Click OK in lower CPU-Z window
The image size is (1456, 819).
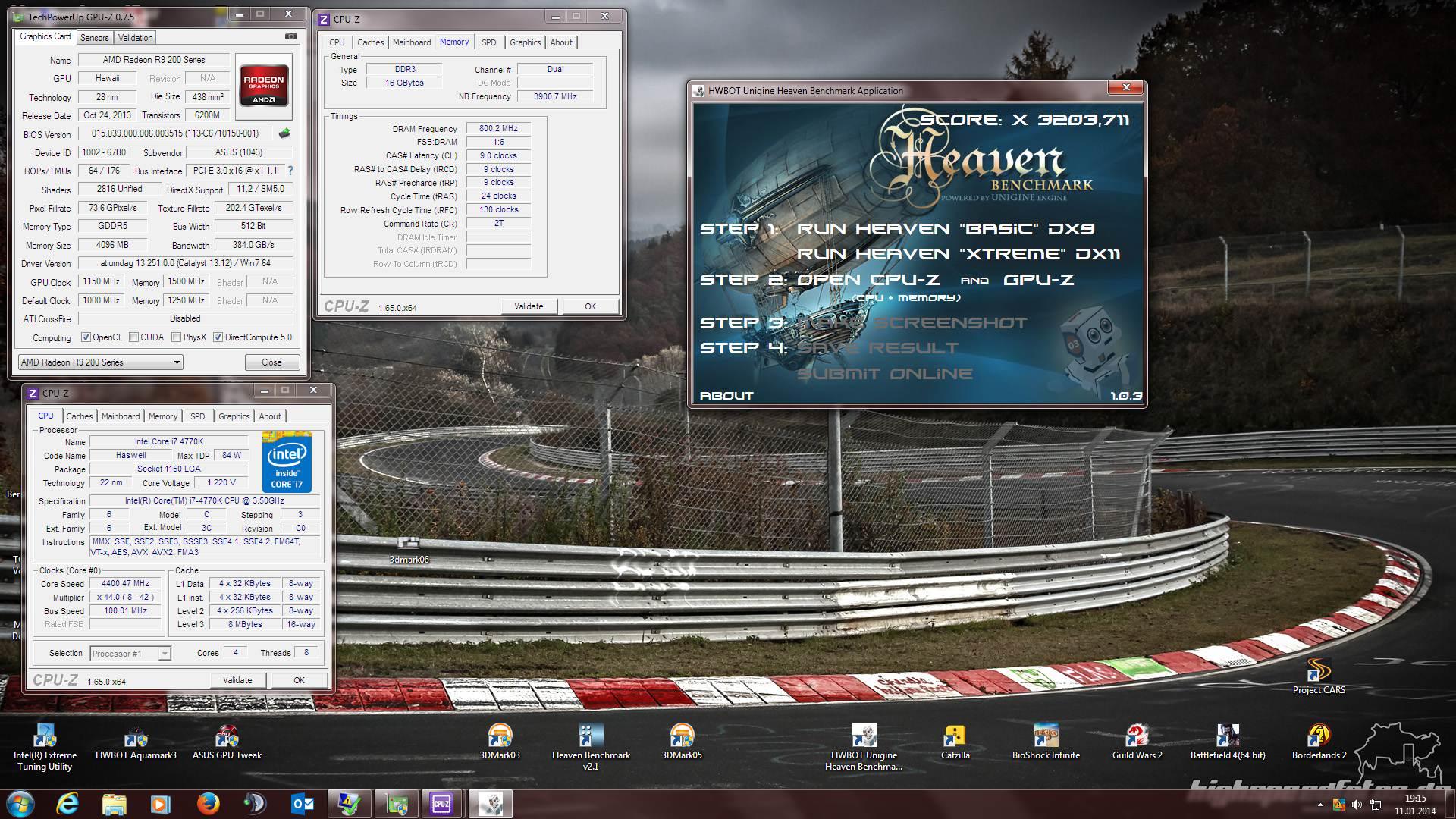(x=300, y=680)
